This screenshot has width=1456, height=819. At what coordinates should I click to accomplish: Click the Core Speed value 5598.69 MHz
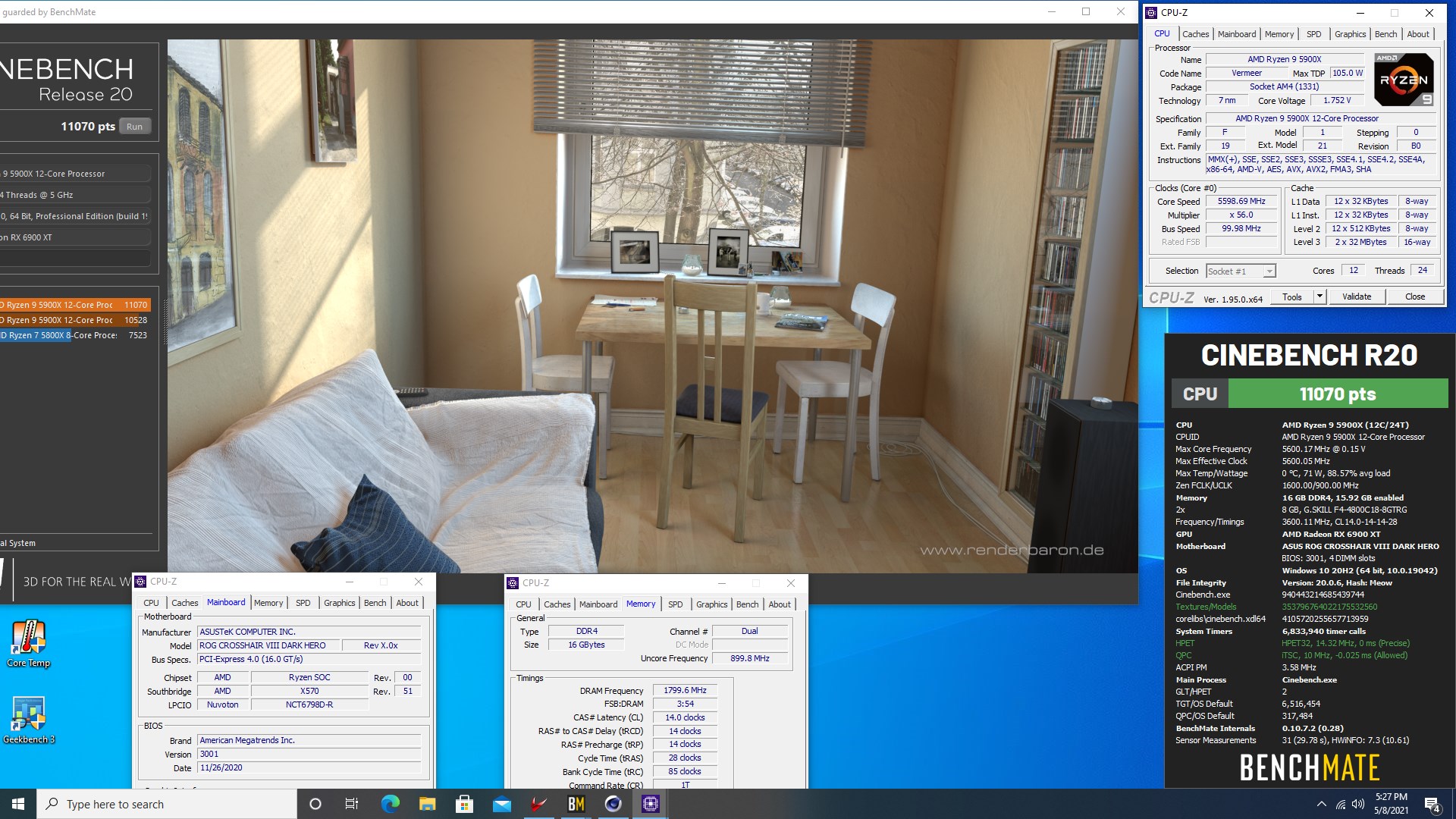click(1241, 201)
